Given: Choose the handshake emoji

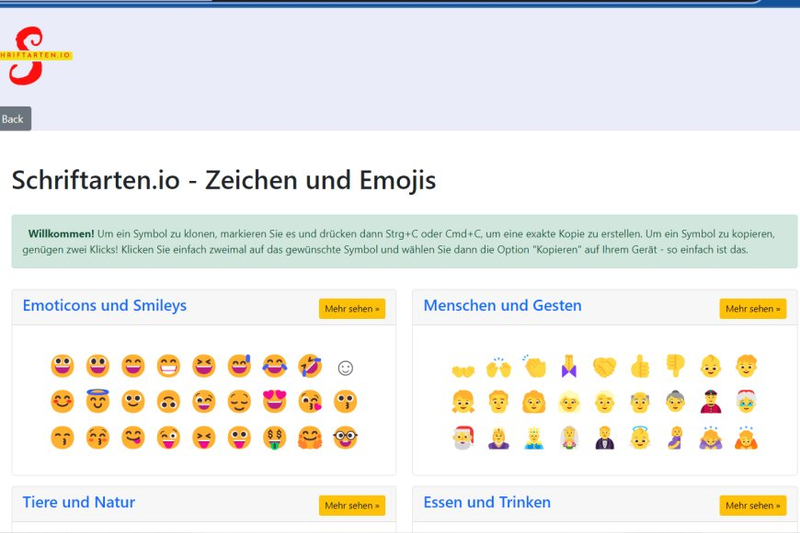Looking at the screenshot, I should (x=604, y=367).
